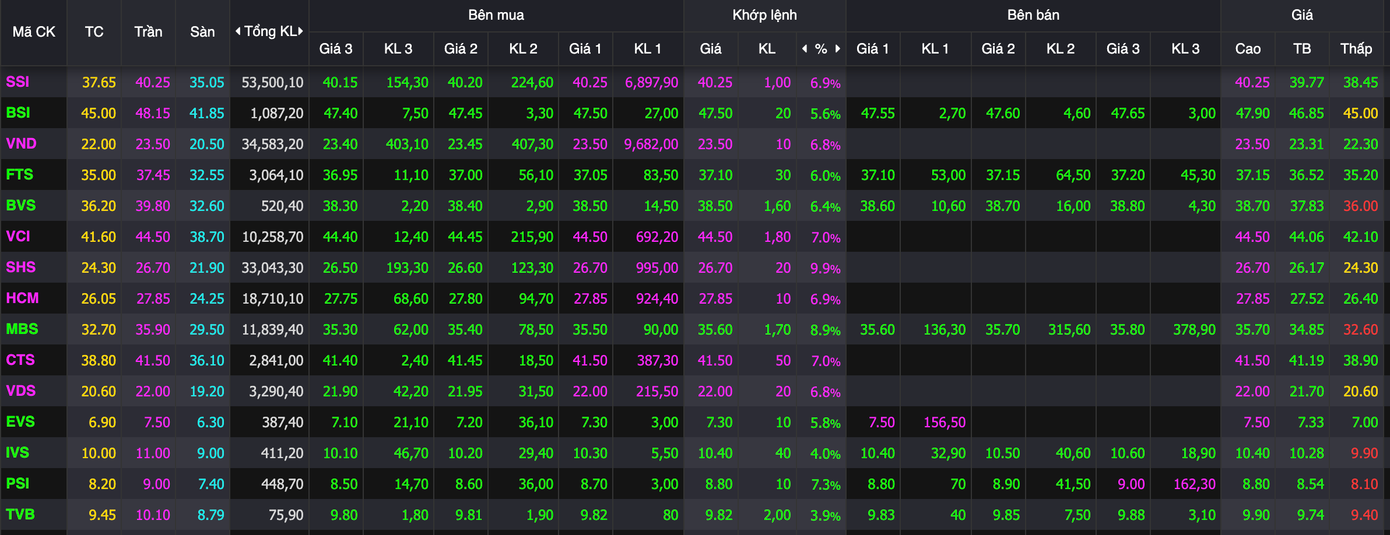Click the right arrow beside Tổng KL

pyautogui.click(x=300, y=31)
